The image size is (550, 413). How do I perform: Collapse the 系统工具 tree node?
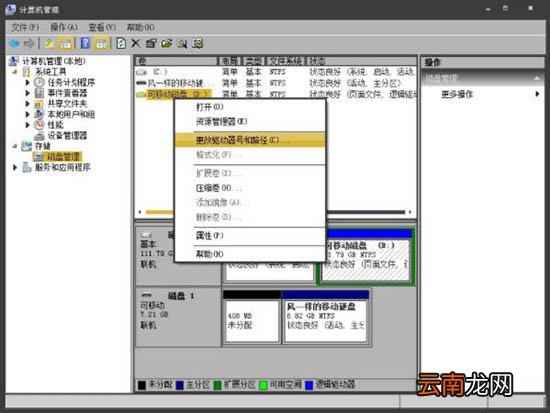pos(15,72)
